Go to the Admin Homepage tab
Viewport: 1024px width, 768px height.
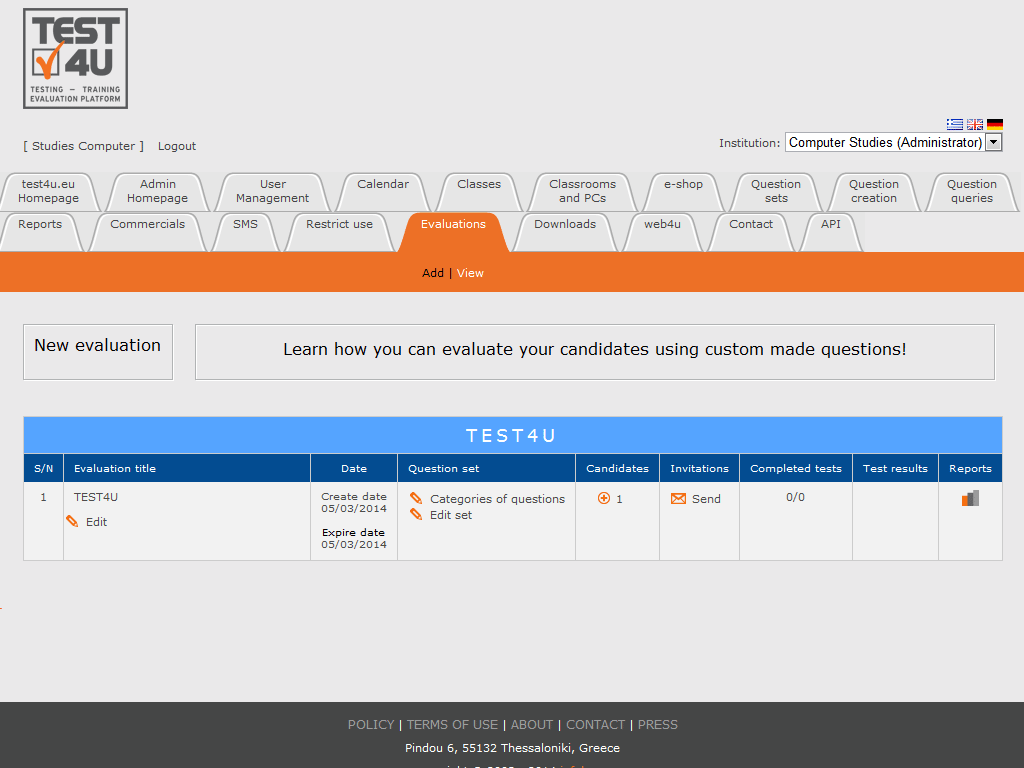157,191
